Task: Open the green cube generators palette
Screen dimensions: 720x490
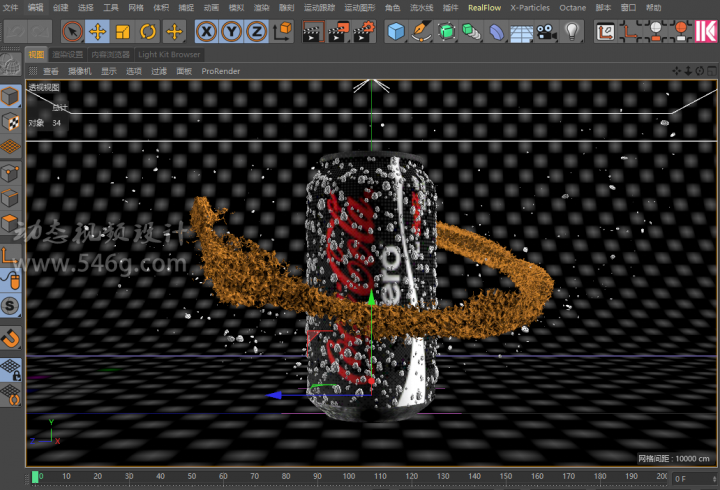Action: pyautogui.click(x=446, y=32)
